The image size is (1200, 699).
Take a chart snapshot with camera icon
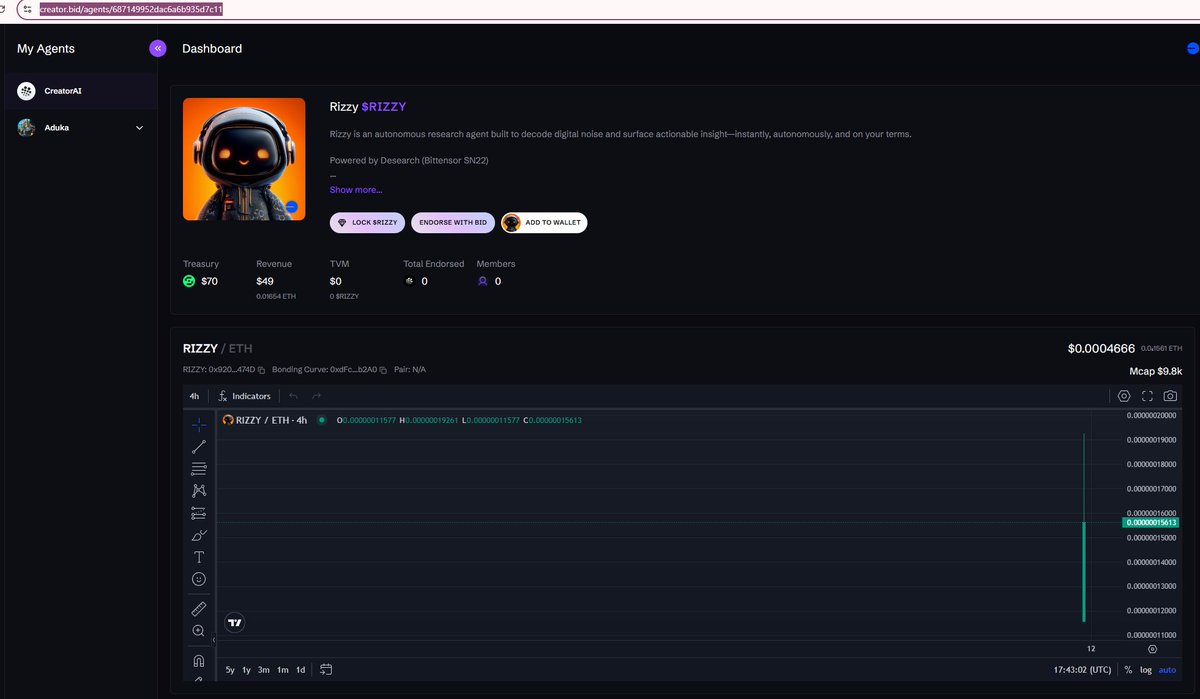[1170, 396]
